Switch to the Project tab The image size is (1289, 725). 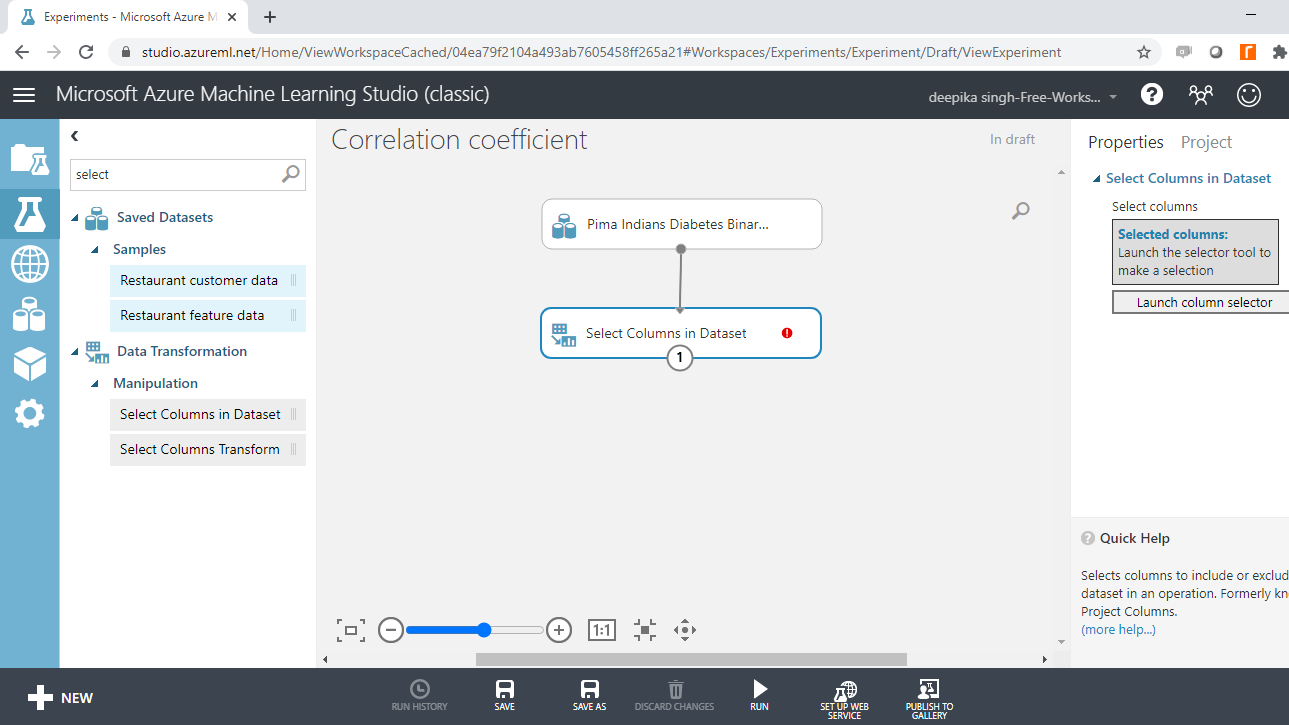[1206, 142]
